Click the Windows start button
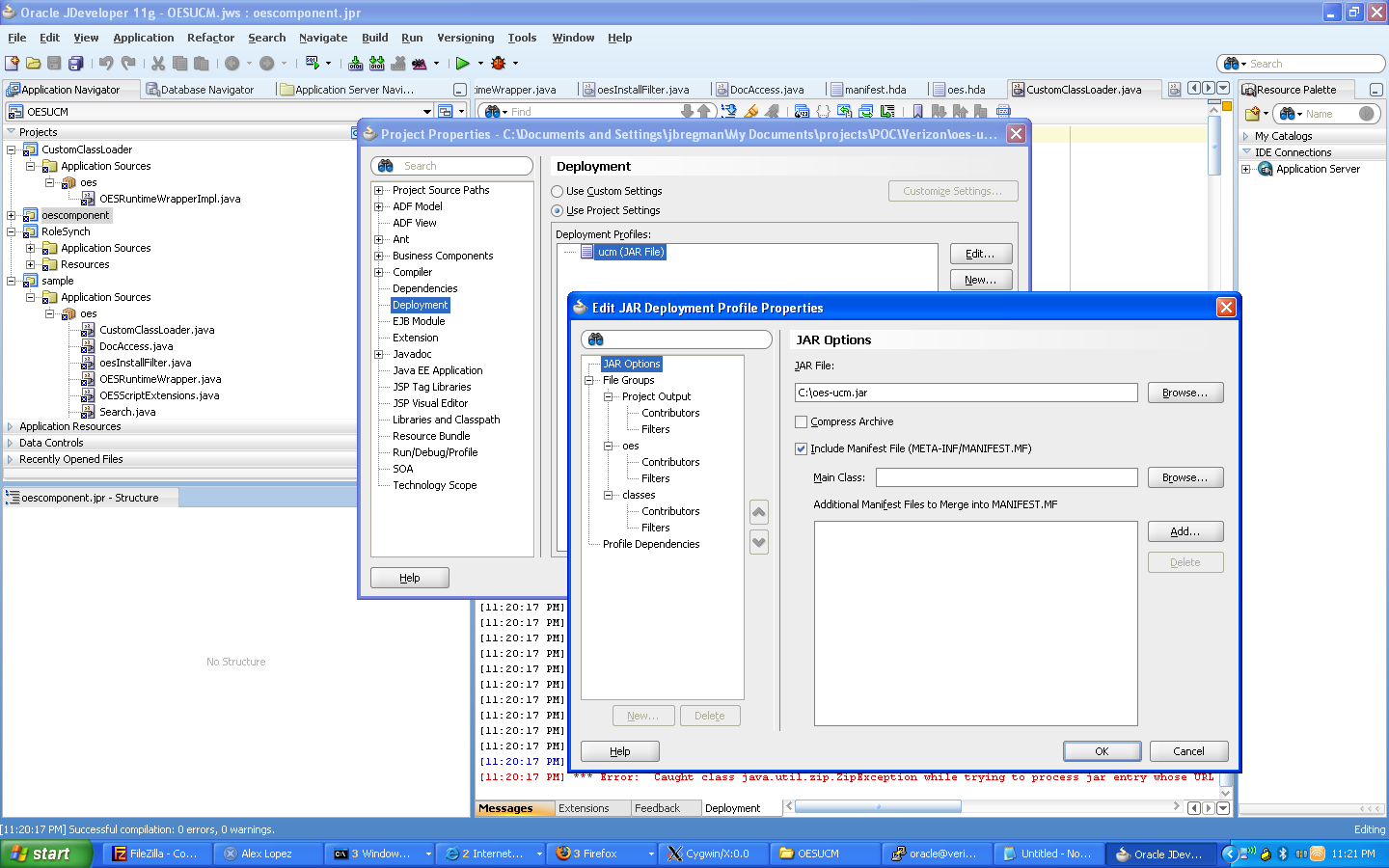The image size is (1389, 868). click(46, 854)
